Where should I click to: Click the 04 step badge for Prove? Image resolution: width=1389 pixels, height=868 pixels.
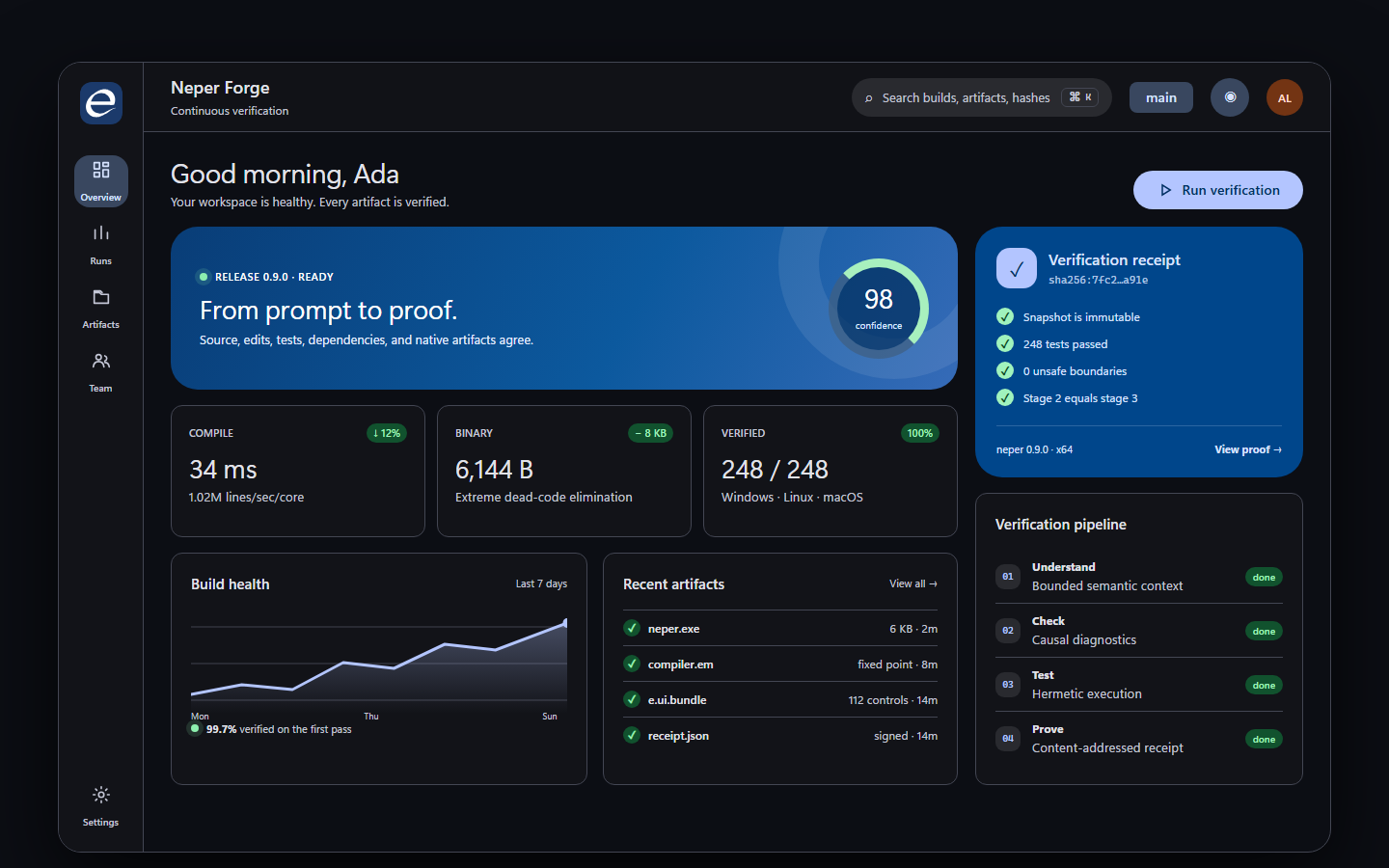1008,739
